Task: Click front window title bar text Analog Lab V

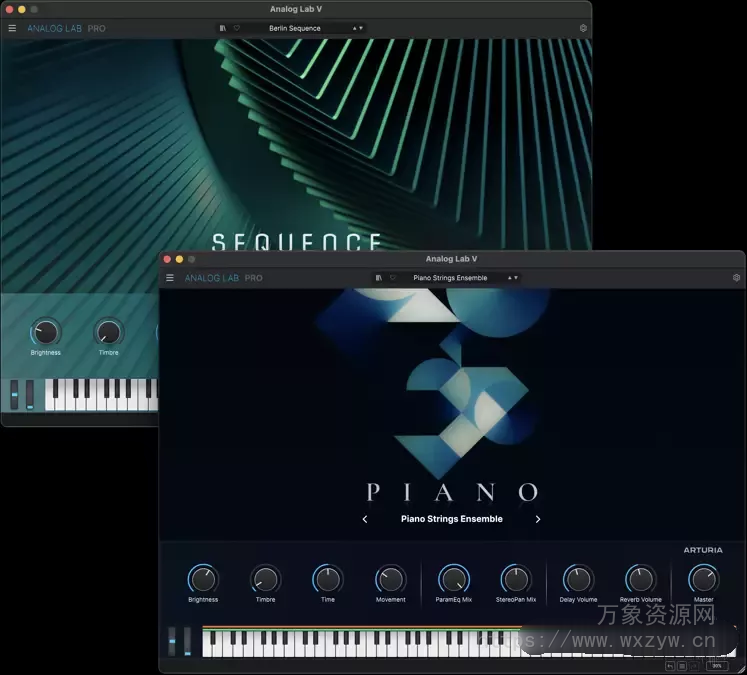Action: (x=451, y=259)
